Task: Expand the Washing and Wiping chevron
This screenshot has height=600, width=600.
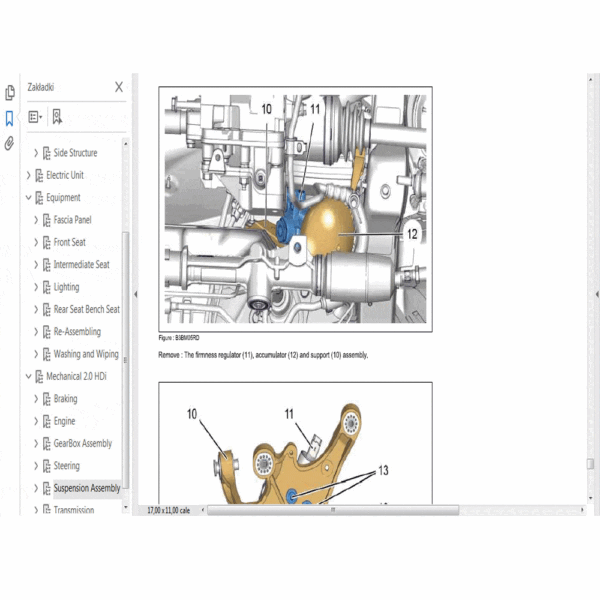Action: coord(36,354)
